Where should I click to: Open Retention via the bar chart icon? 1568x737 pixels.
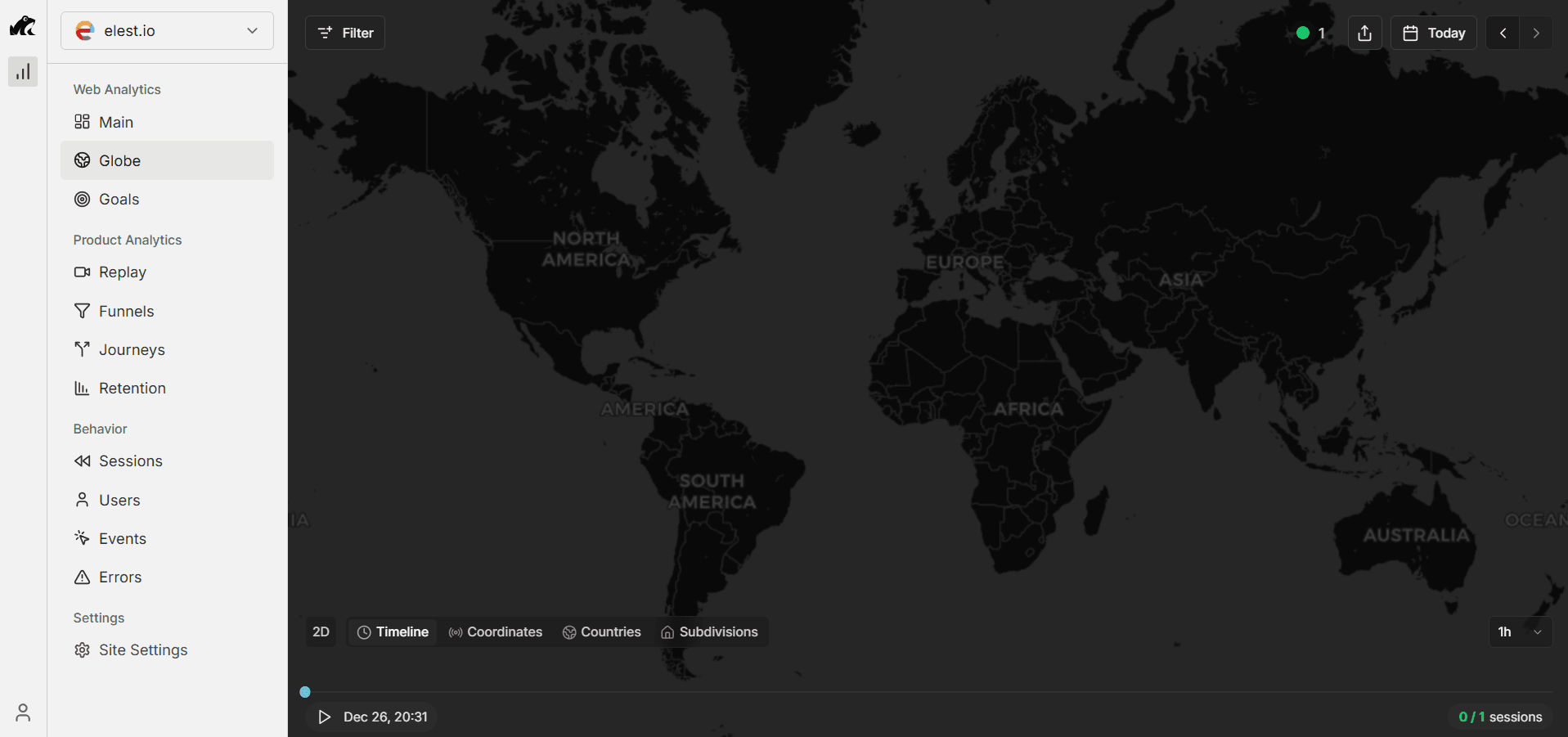[82, 388]
